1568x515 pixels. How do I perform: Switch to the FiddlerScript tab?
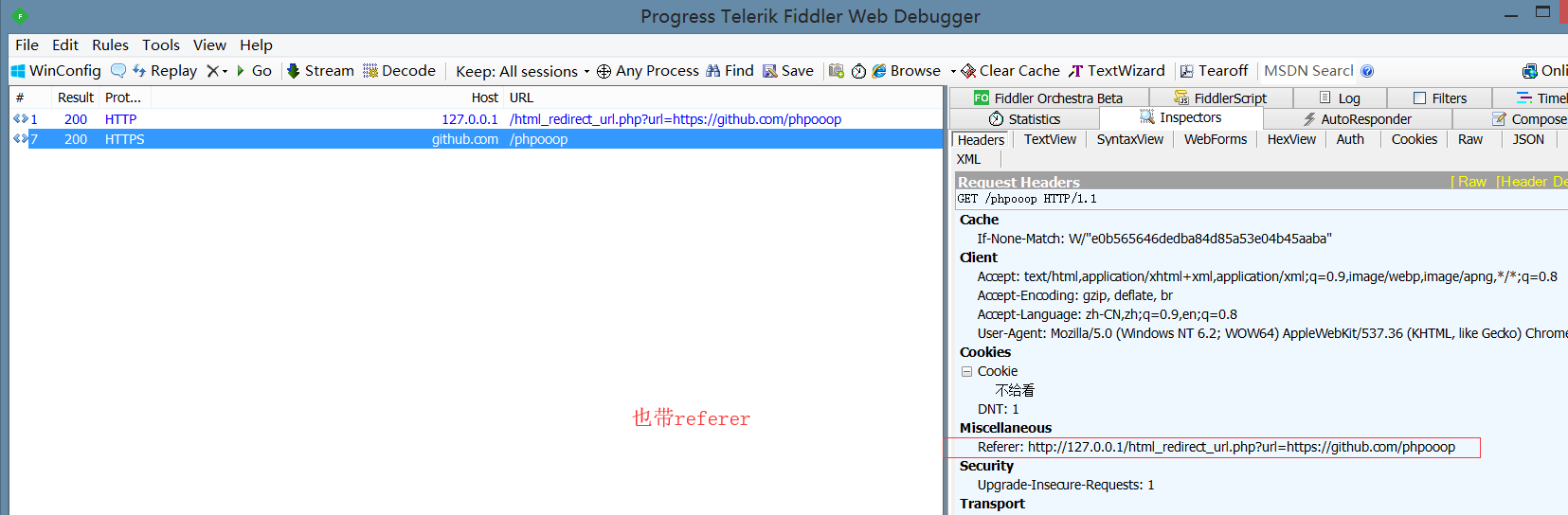(x=1220, y=98)
